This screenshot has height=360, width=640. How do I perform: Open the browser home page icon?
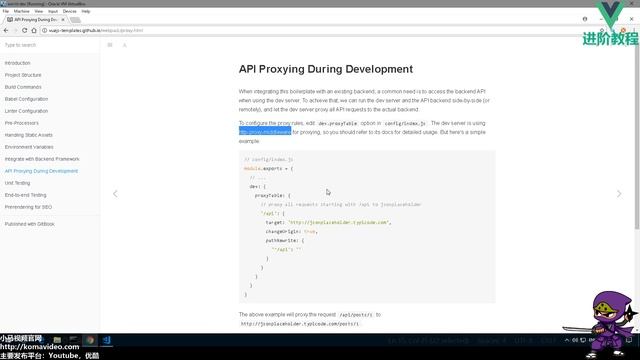click(x=34, y=30)
